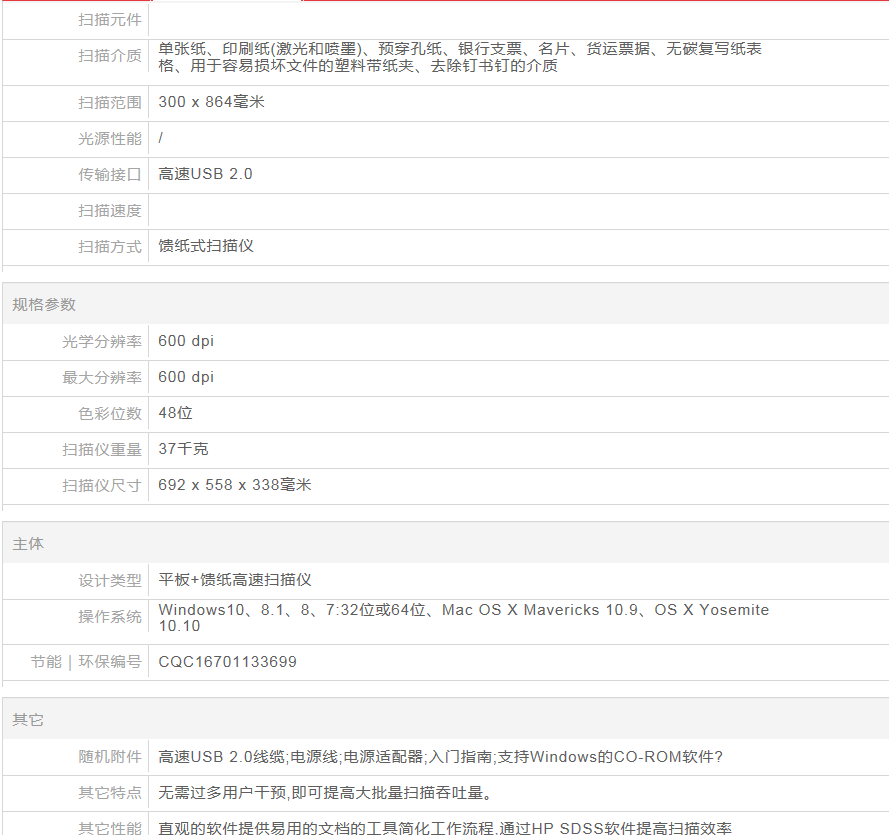Click the 光学分辨率 row label
Viewport: 889px width, 835px height.
point(102,342)
